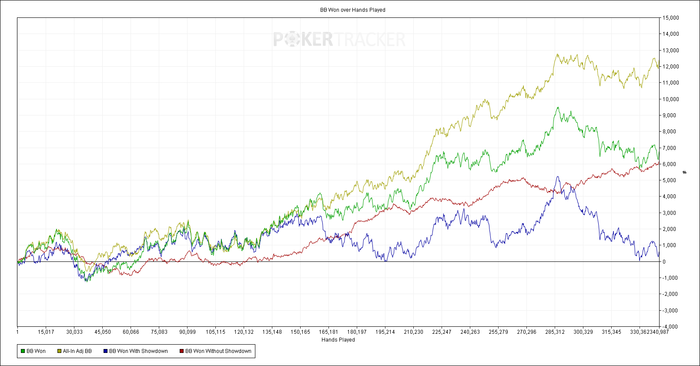The height and width of the screenshot is (366, 700).
Task: Click the y-axis value 15,000
Action: pos(671,17)
